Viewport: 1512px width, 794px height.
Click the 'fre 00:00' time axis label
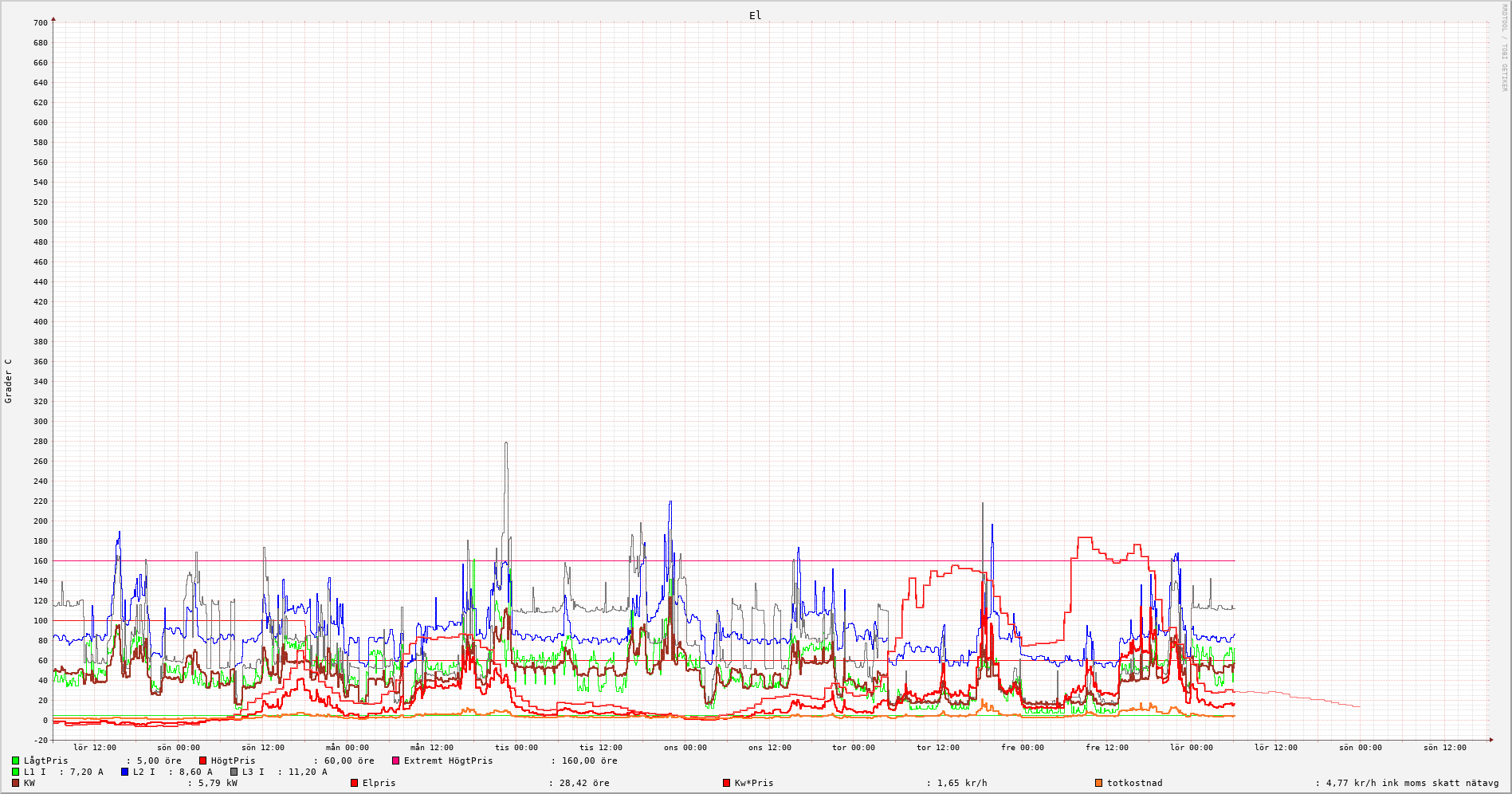(x=1023, y=748)
